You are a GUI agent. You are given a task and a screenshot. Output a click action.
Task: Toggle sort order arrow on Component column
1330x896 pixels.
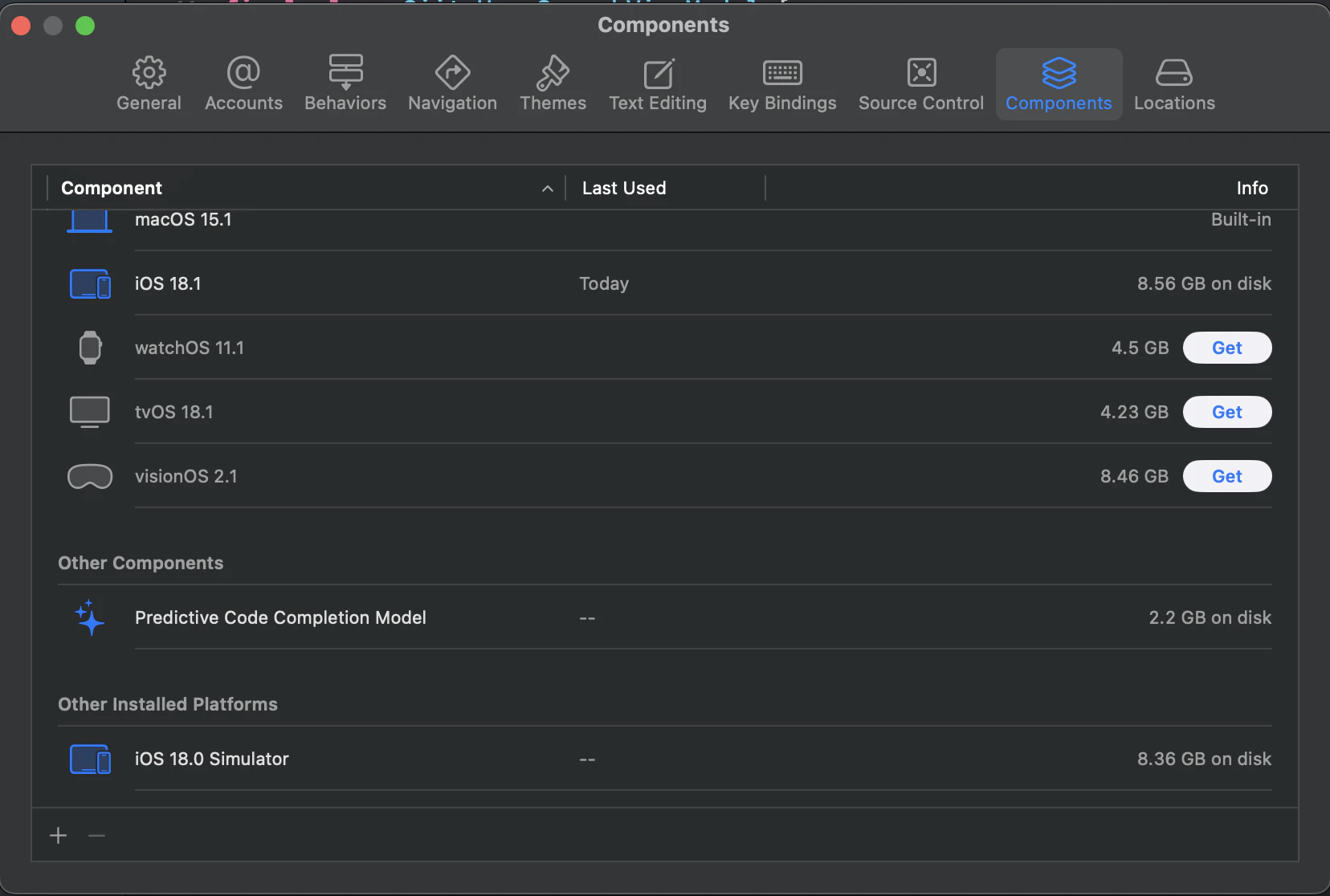pos(548,189)
